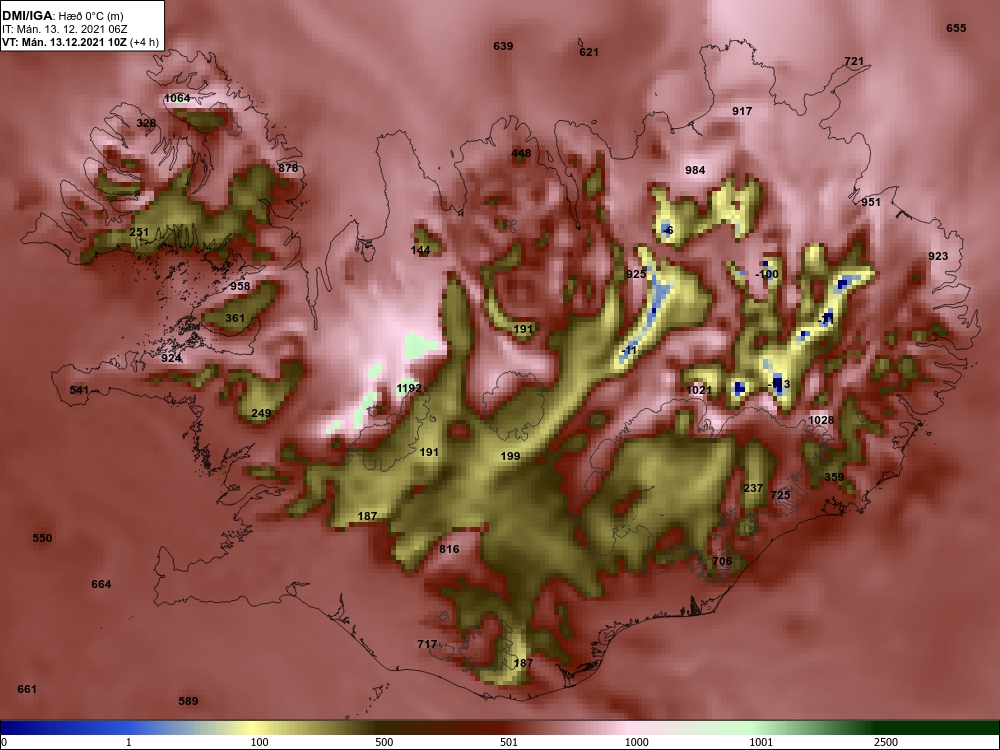This screenshot has height=750, width=1000.
Task: Click the 1028 value label
Action: tap(821, 420)
